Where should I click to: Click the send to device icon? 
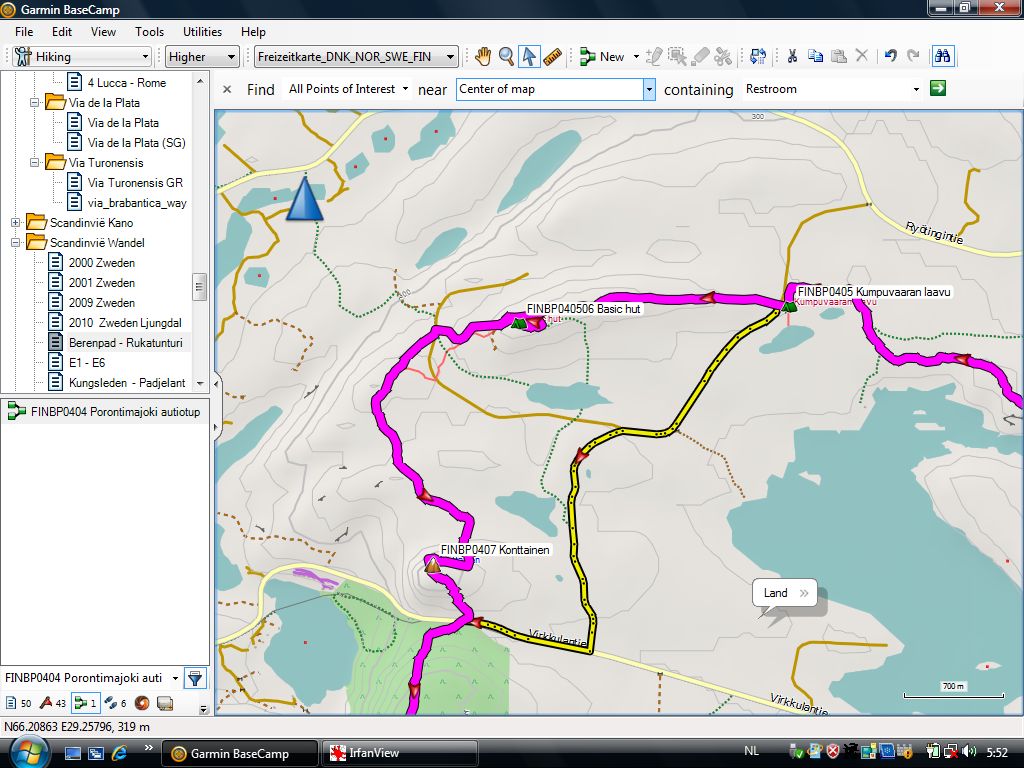point(758,57)
